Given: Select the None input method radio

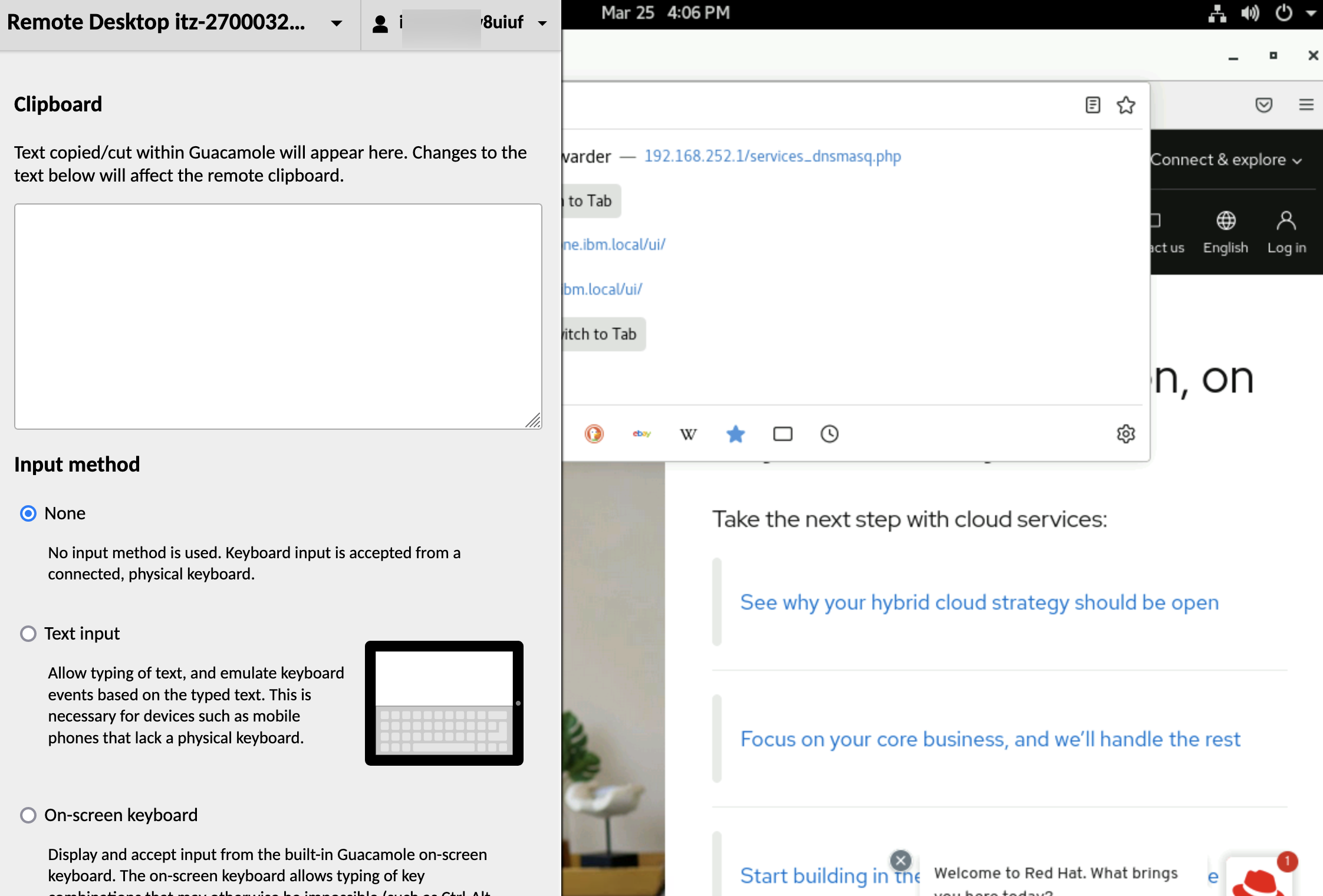Looking at the screenshot, I should point(28,513).
